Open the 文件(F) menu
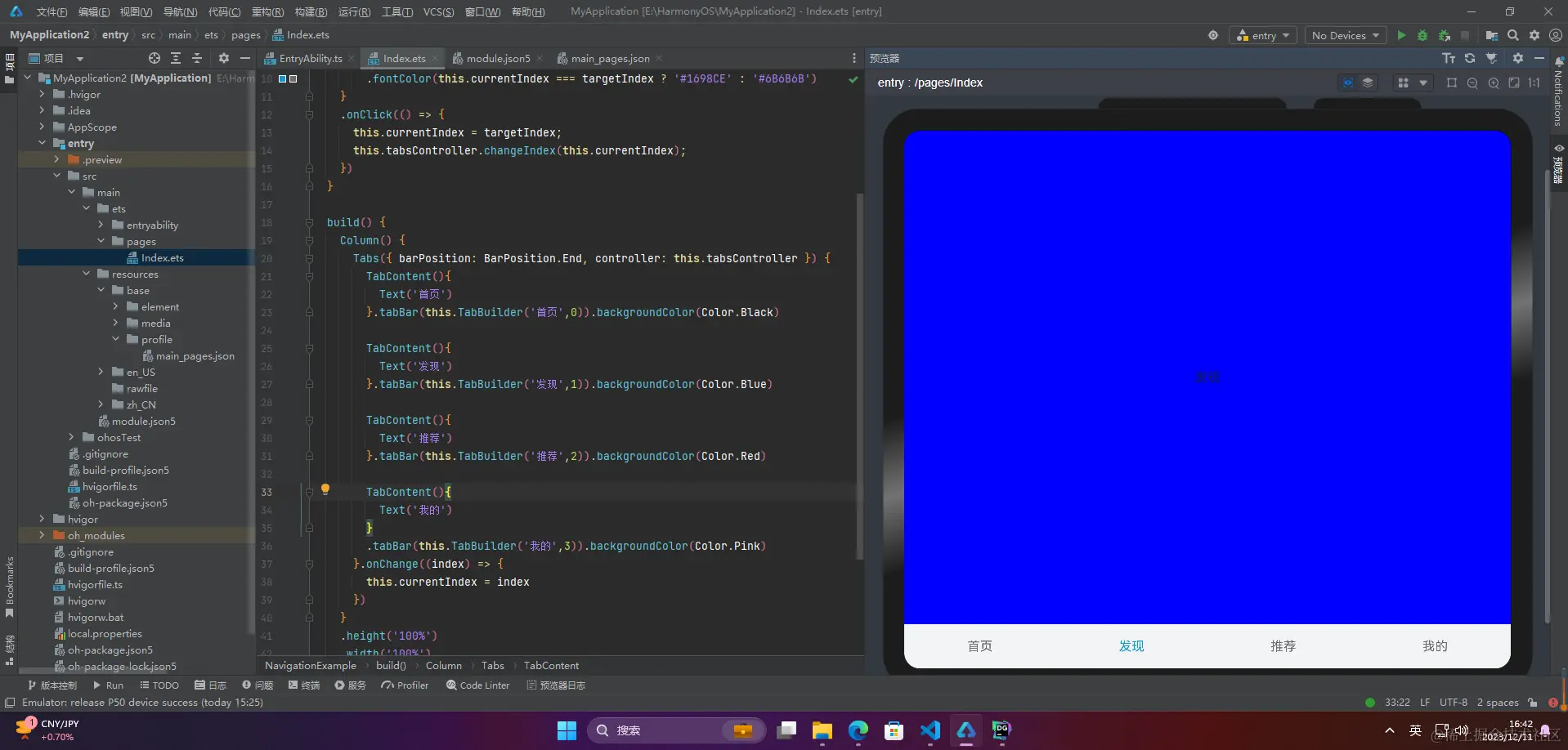 52,11
